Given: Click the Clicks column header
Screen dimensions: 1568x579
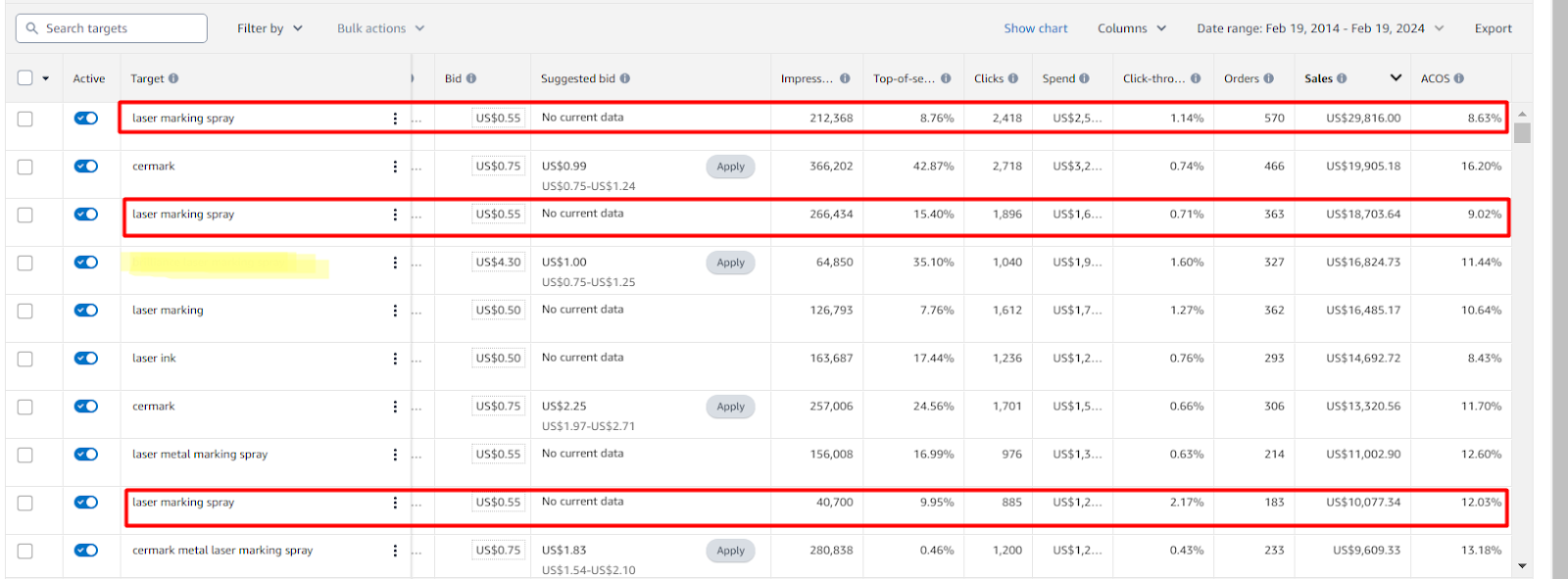Looking at the screenshot, I should [989, 78].
